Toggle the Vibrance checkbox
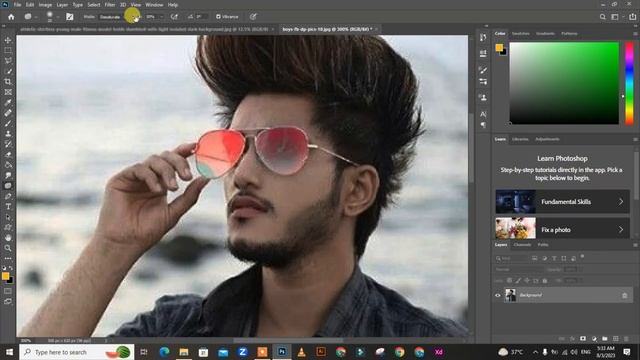 pyautogui.click(x=218, y=17)
